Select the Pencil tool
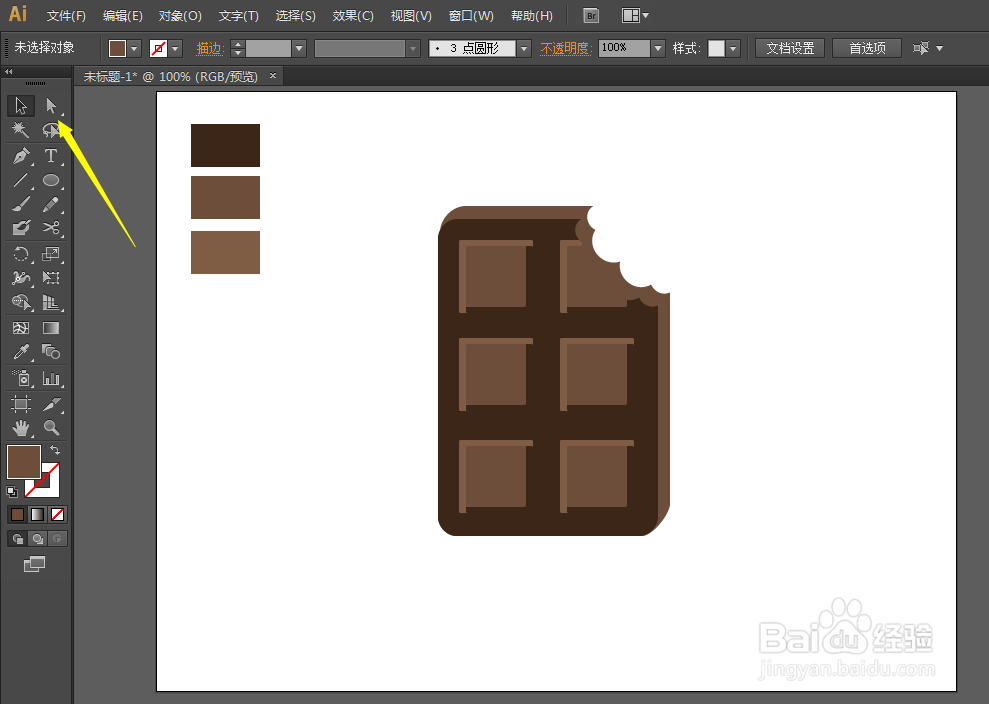 [x=51, y=204]
